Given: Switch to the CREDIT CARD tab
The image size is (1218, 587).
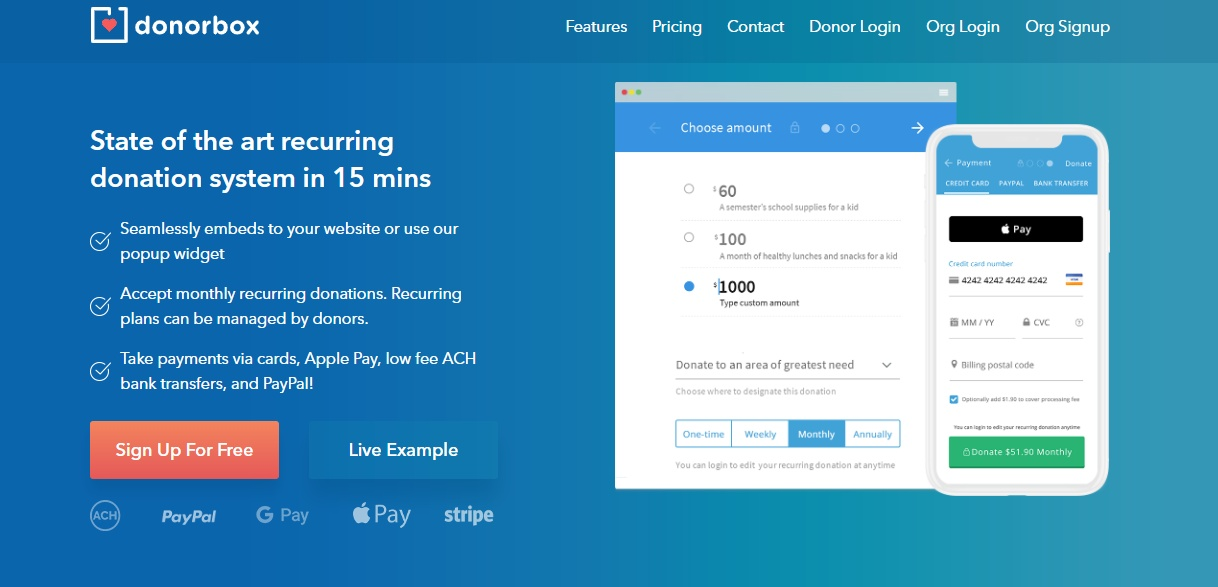Looking at the screenshot, I should pyautogui.click(x=967, y=184).
